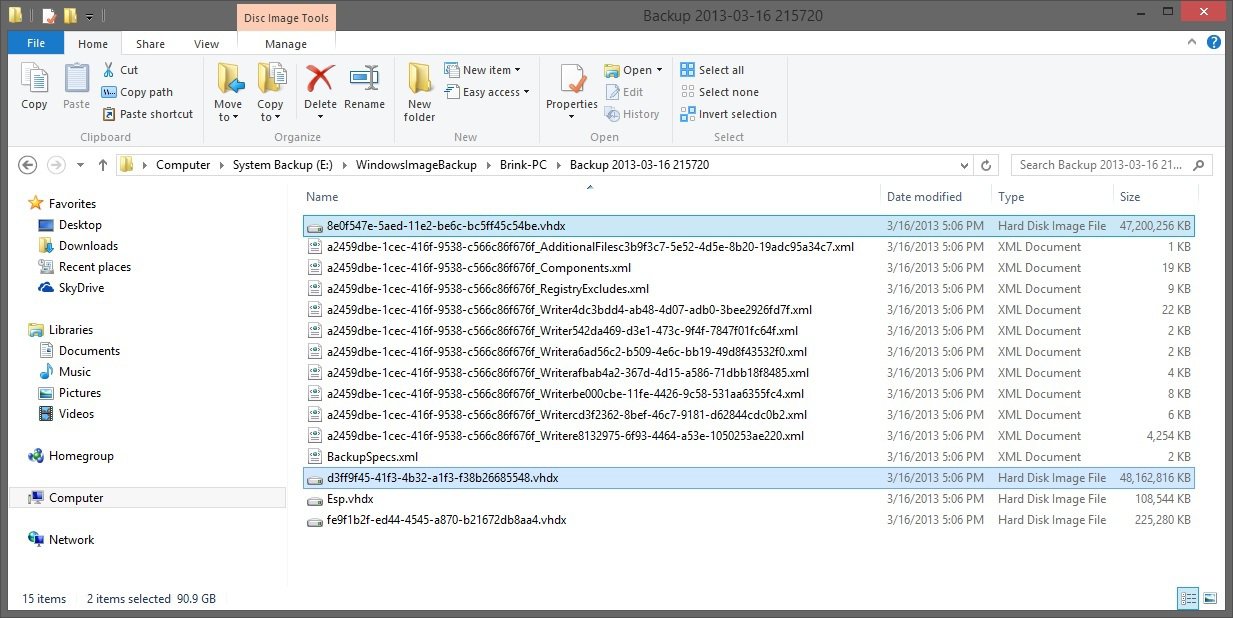Open Quick Access Toolbar customize arrow
Image resolution: width=1233 pixels, height=618 pixels.
(x=90, y=16)
